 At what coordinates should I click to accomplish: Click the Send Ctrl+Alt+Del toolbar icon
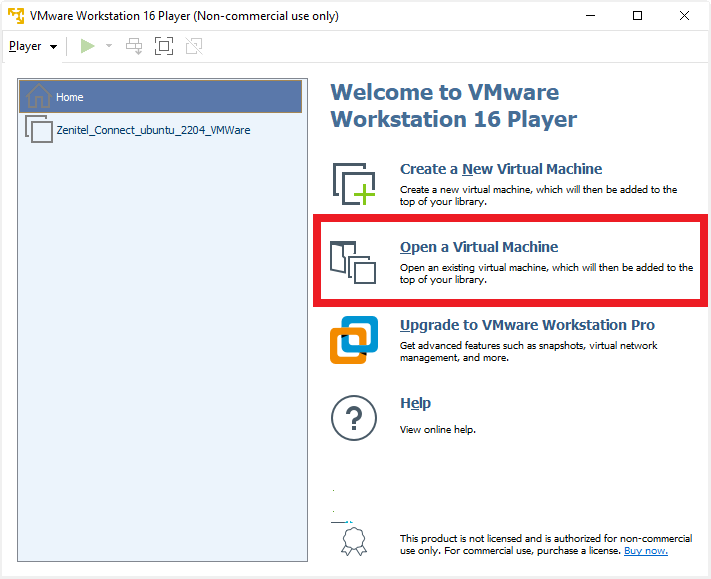[134, 46]
